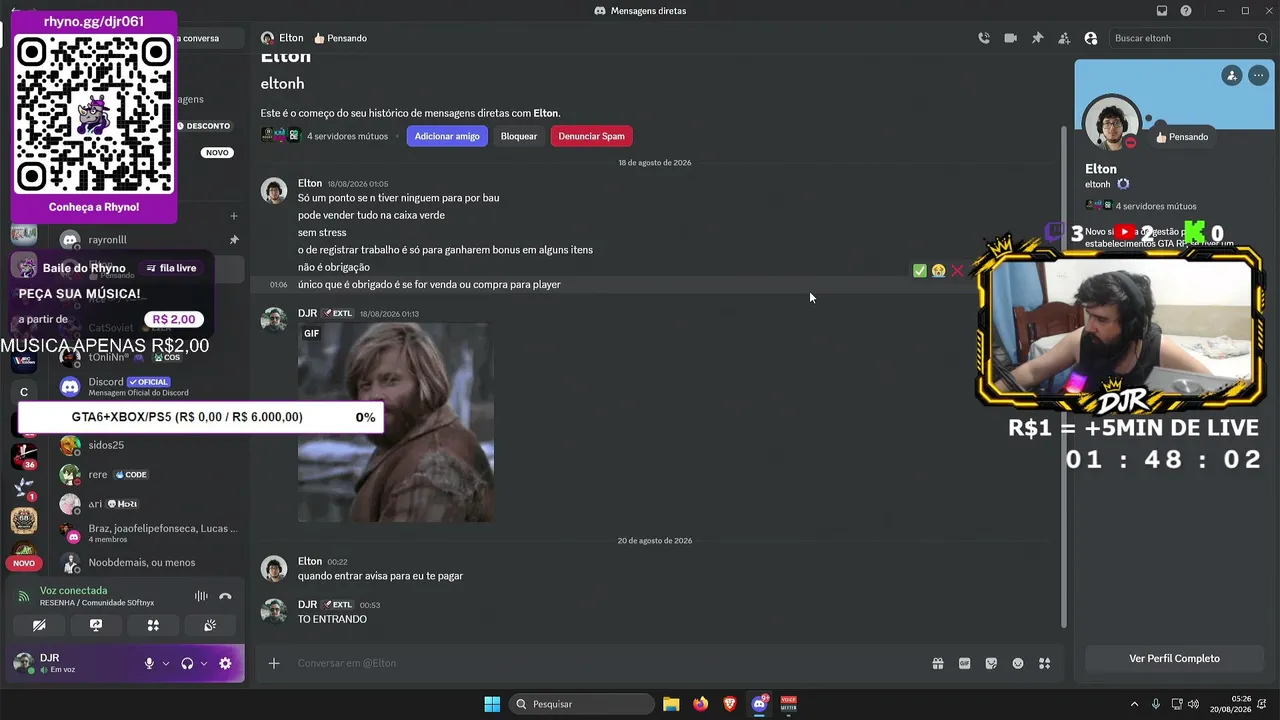
Task: Disconnect from the voice channel
Action: click(225, 596)
